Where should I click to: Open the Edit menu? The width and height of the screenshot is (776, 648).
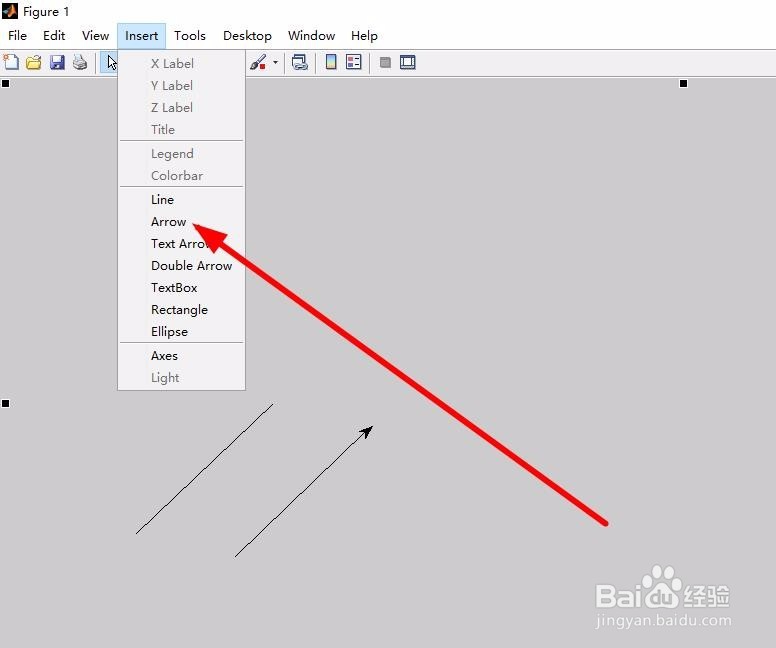(54, 36)
